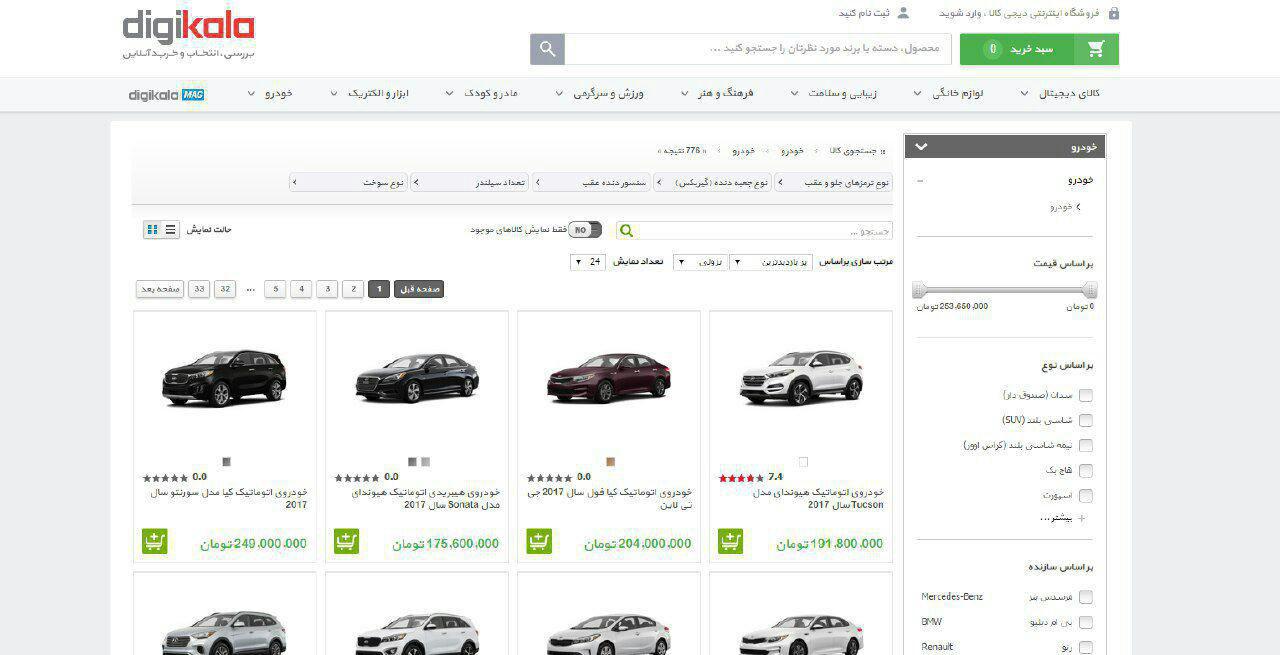Click the price slider maximum handle

coord(920,290)
